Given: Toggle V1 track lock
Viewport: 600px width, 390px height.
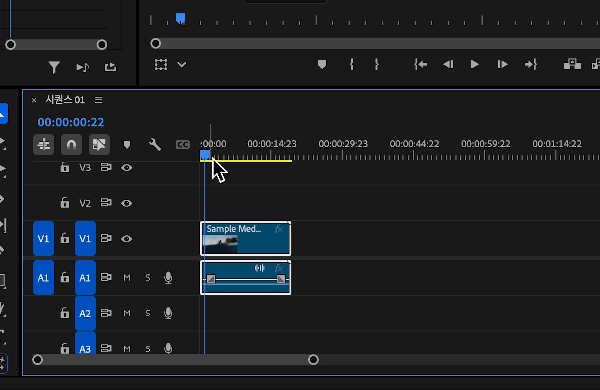Looking at the screenshot, I should click(x=65, y=238).
